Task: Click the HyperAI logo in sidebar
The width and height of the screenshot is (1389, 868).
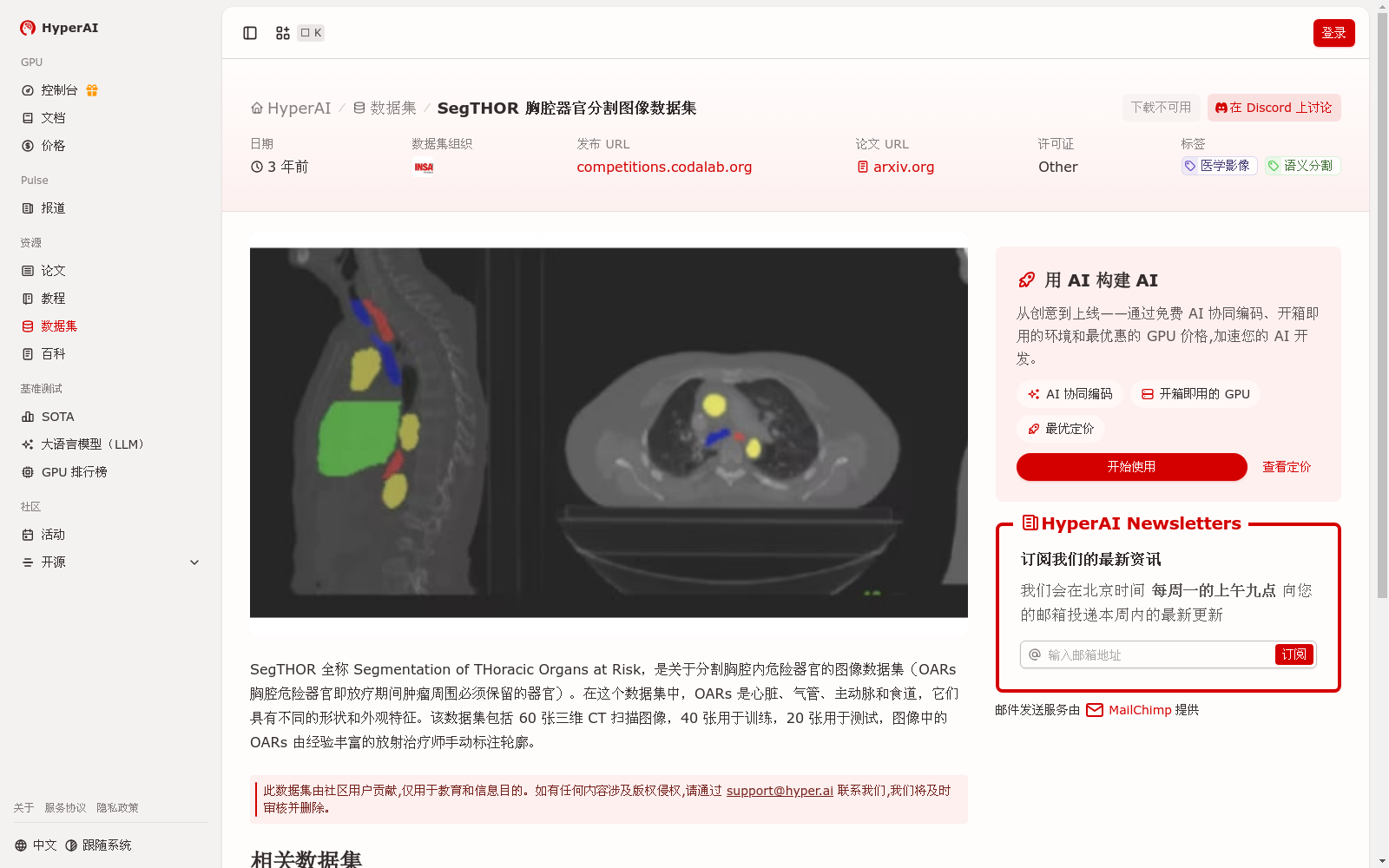Action: click(59, 28)
